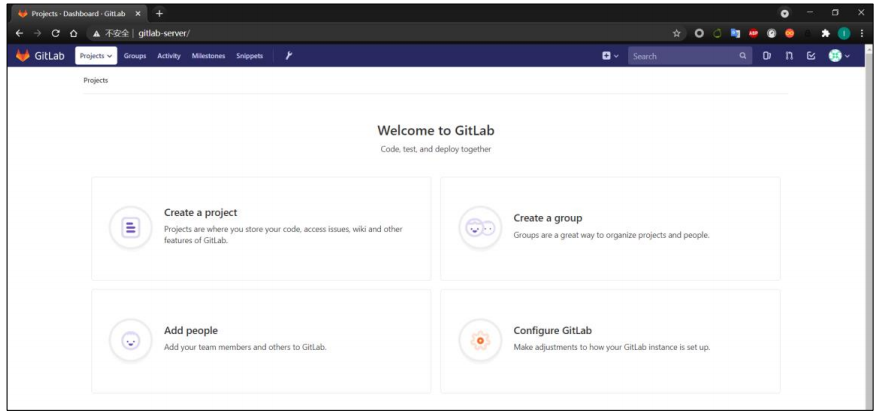This screenshot has width=881, height=416.
Task: Click the GitLab fox logo
Action: [23, 56]
